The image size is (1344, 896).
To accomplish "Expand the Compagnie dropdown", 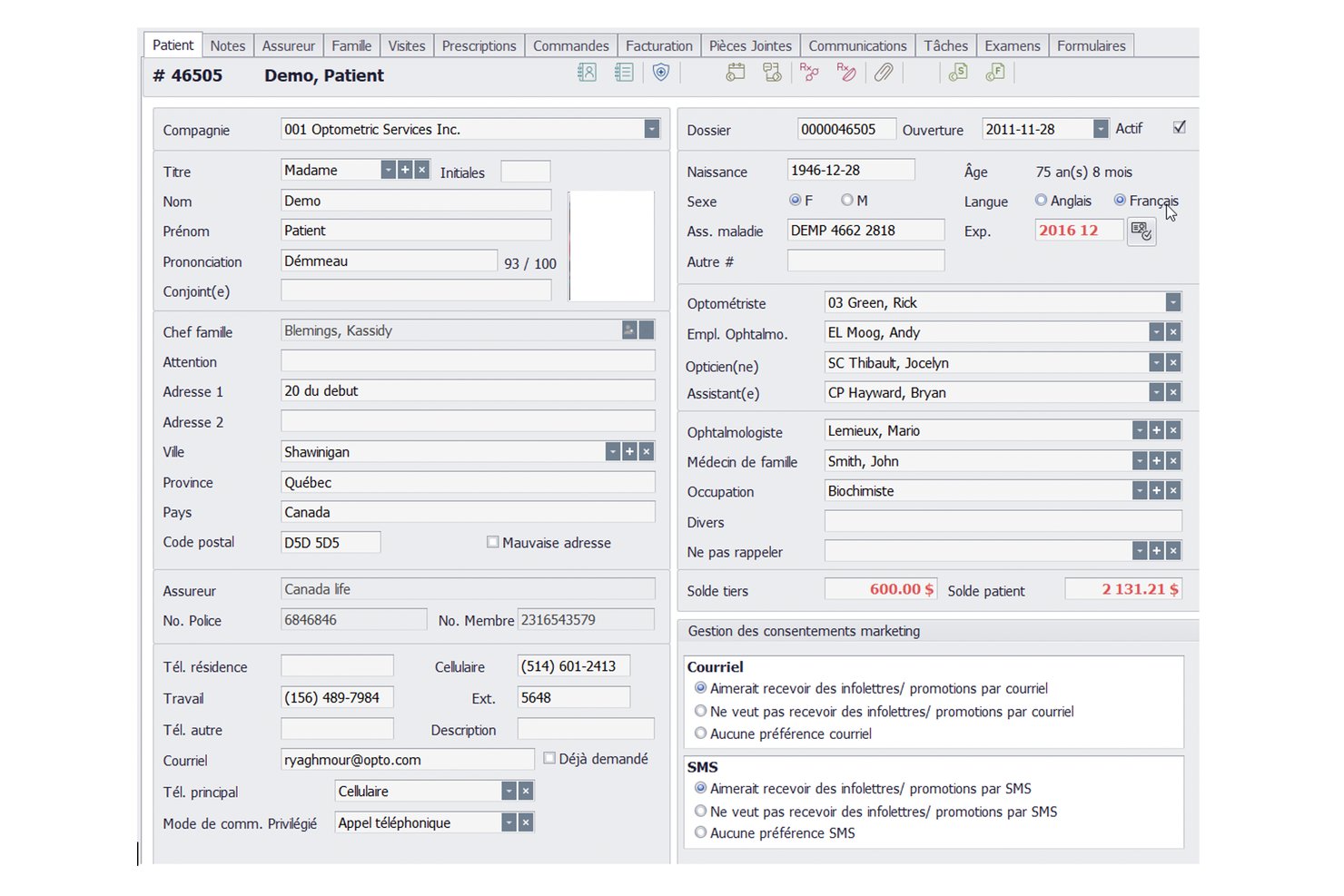I will 651,129.
